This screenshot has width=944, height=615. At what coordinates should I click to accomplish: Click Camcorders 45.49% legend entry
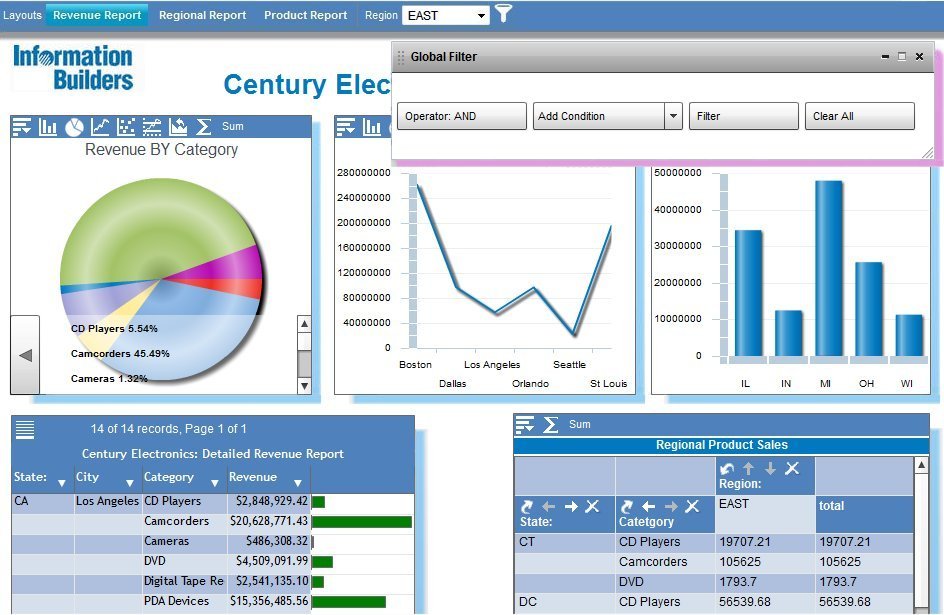(x=120, y=354)
